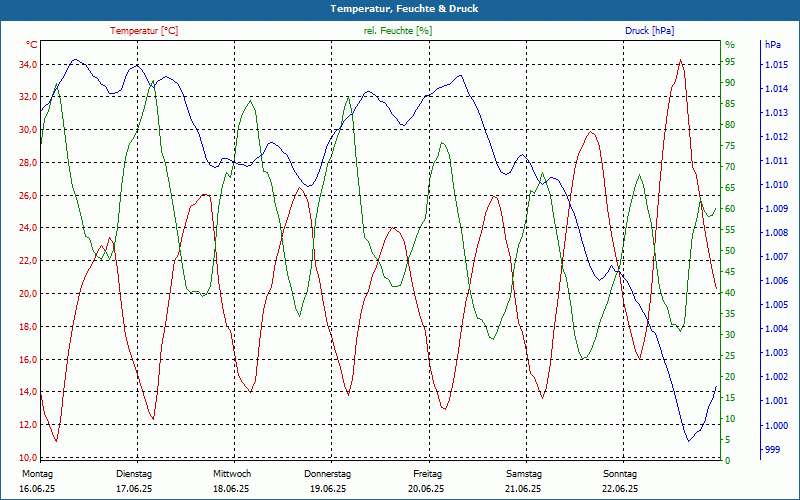
Task: Click the date '18.06.25'
Action: [x=231, y=489]
